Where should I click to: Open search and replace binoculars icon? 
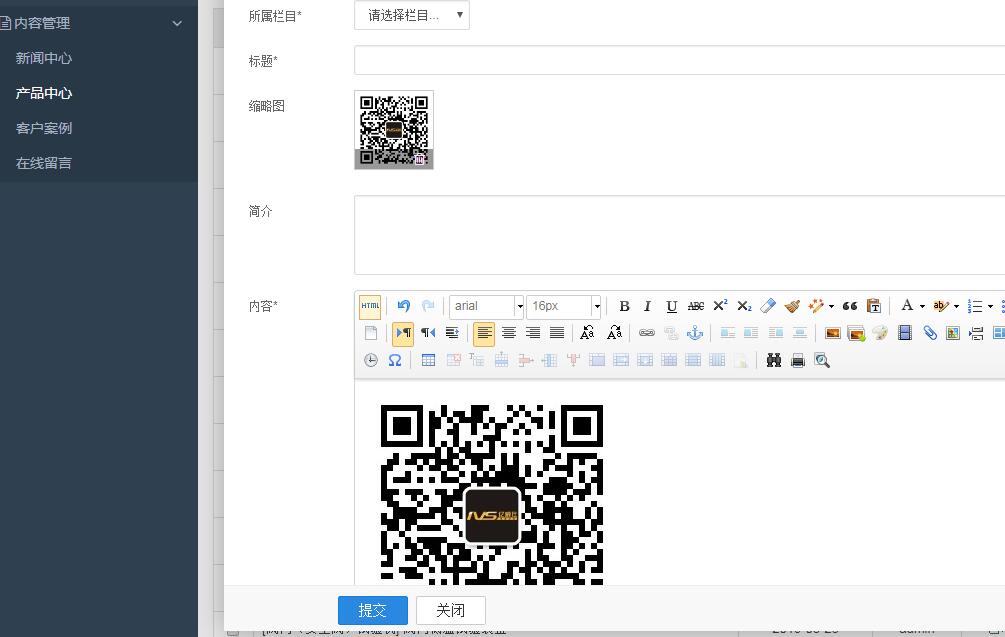click(x=774, y=360)
